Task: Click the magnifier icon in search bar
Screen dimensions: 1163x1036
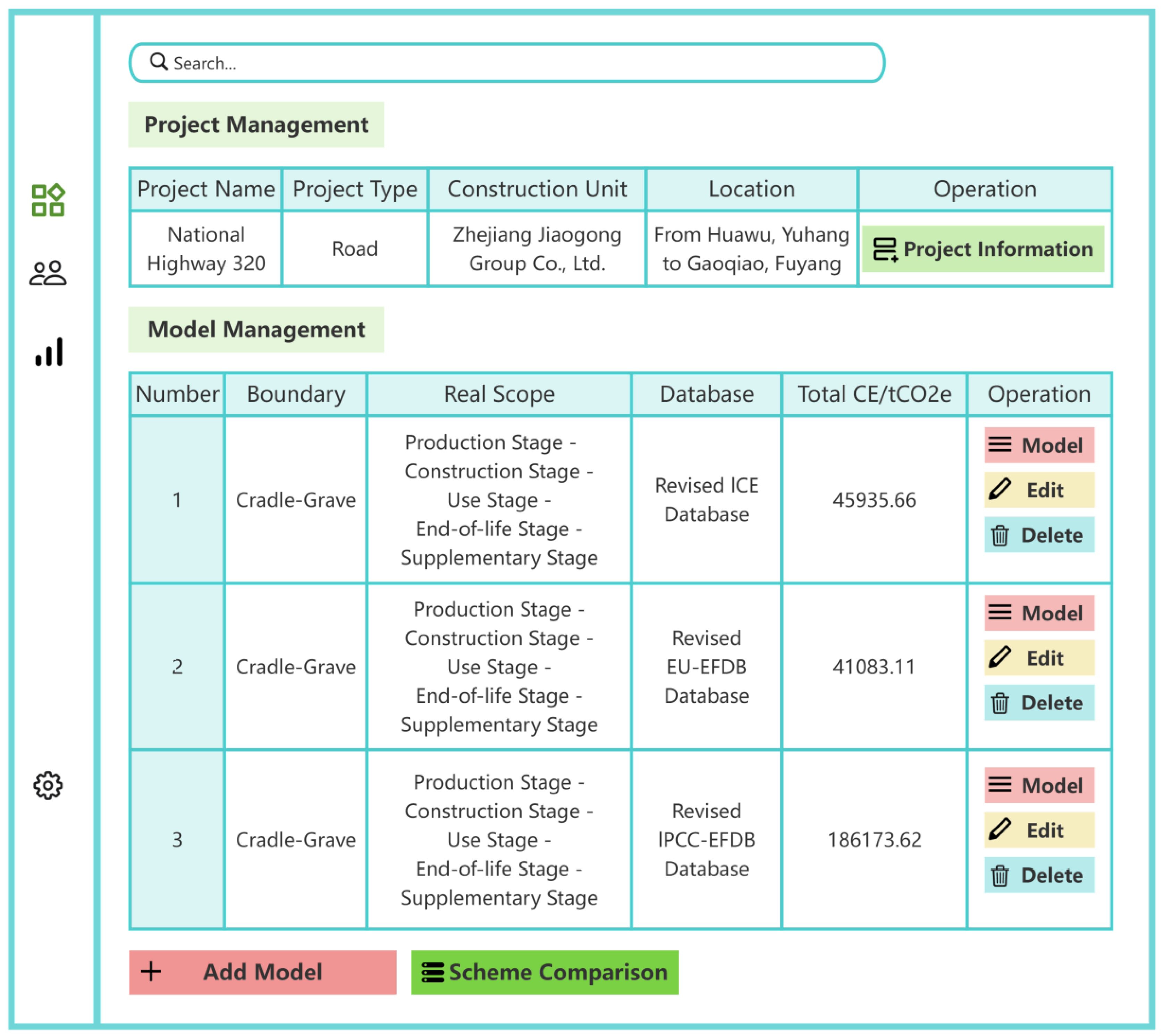Action: [x=158, y=61]
